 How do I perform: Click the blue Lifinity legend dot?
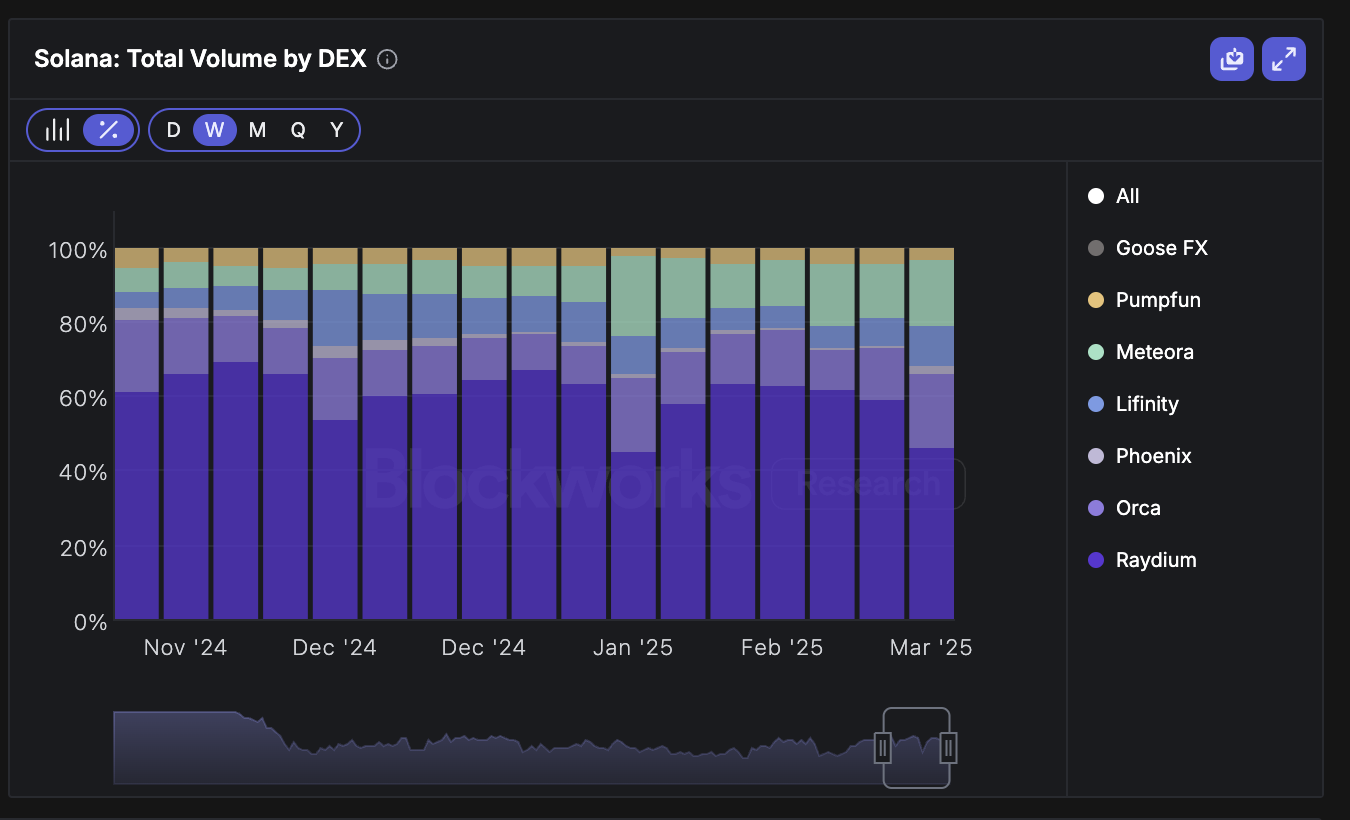pos(1096,403)
